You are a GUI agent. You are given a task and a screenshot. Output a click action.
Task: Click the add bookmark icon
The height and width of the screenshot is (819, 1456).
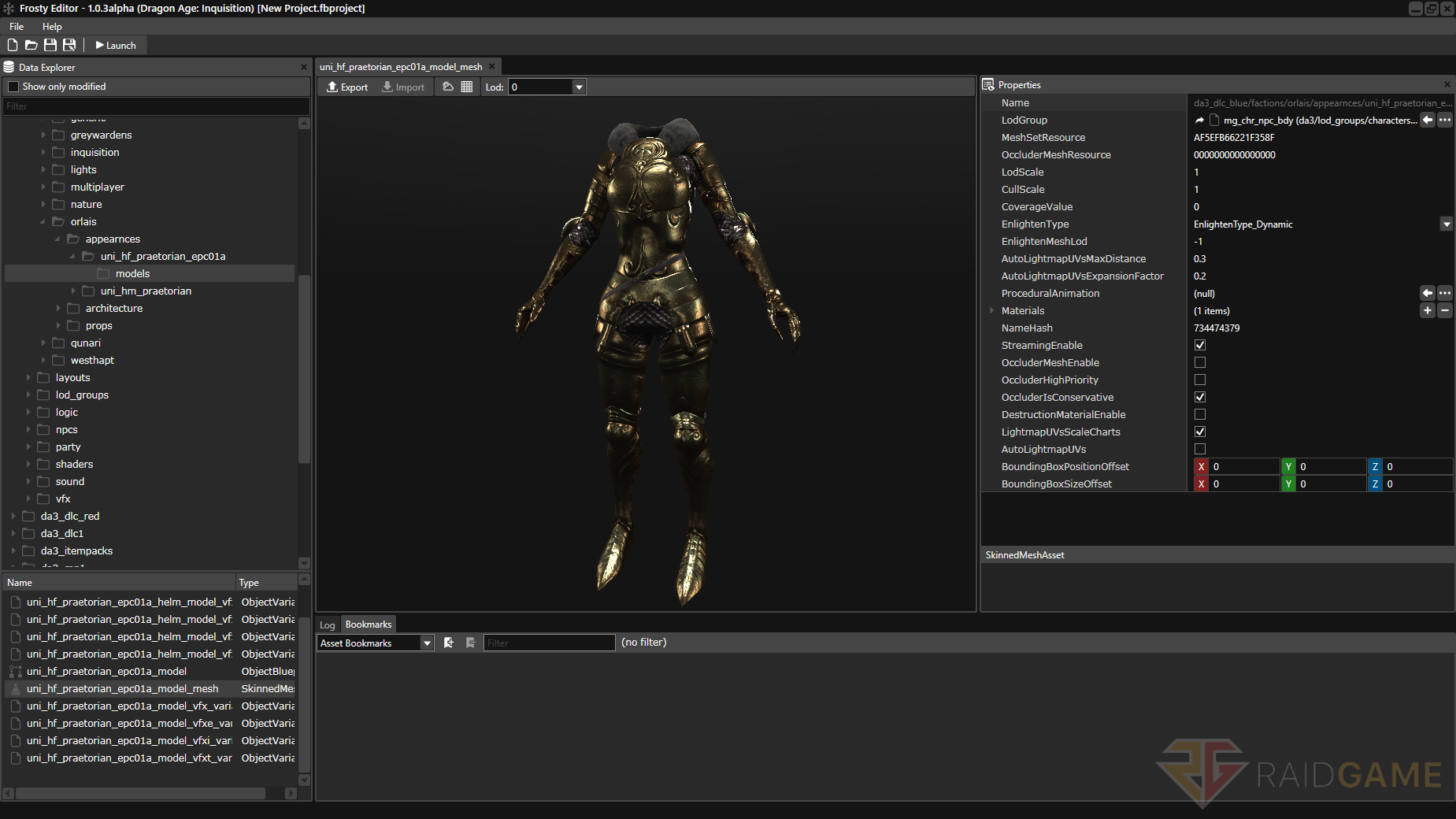click(449, 643)
